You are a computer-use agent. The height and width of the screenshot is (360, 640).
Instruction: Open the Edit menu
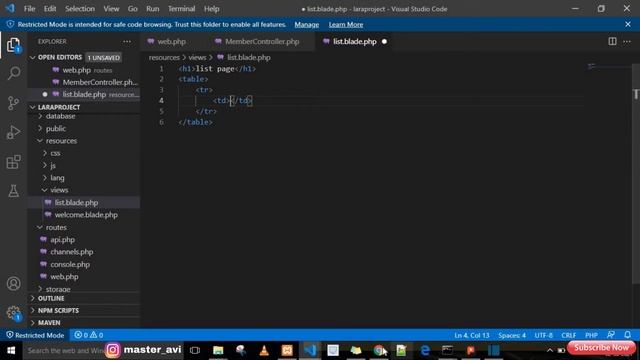(50, 9)
